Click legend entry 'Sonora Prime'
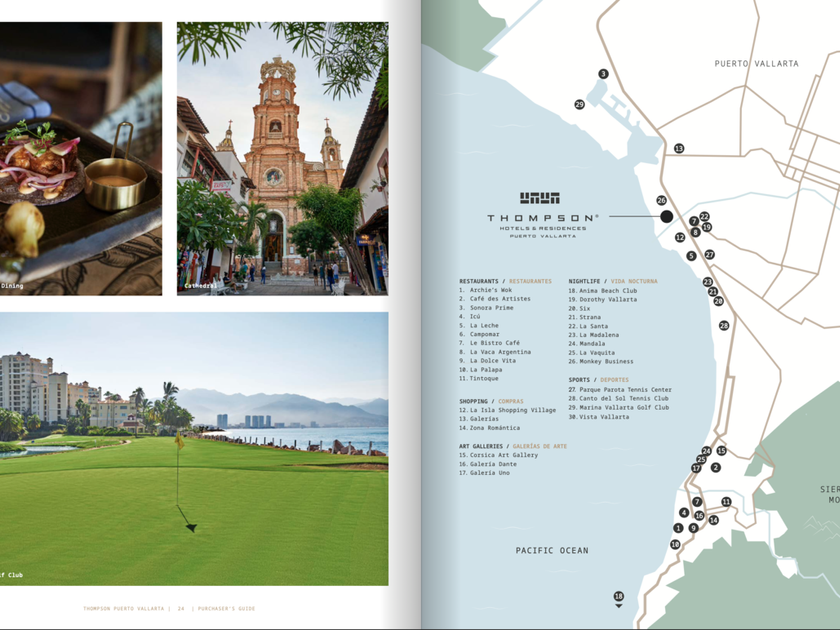 point(486,308)
